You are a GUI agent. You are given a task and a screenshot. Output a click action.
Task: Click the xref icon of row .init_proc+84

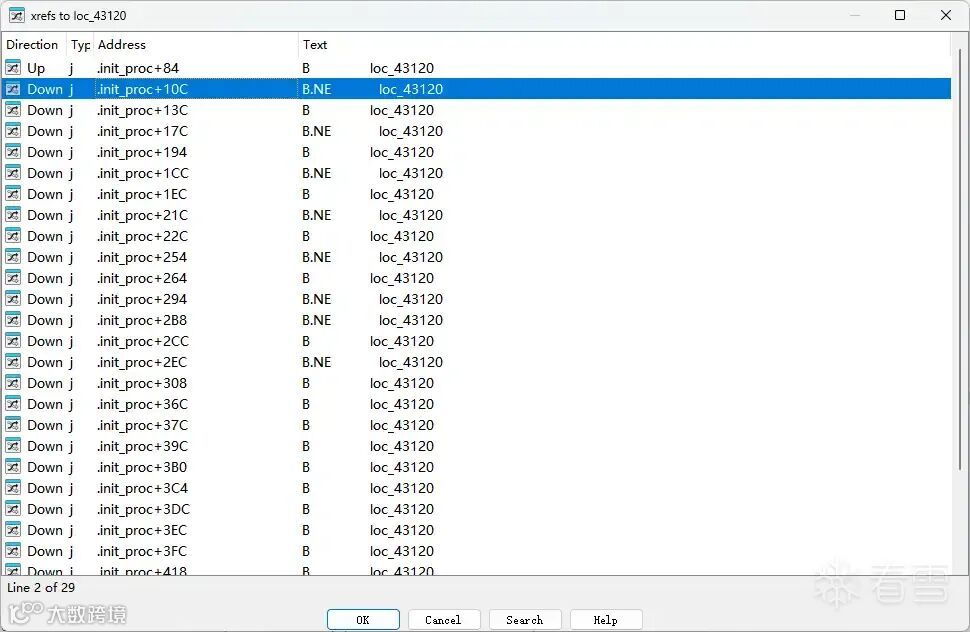[13, 67]
